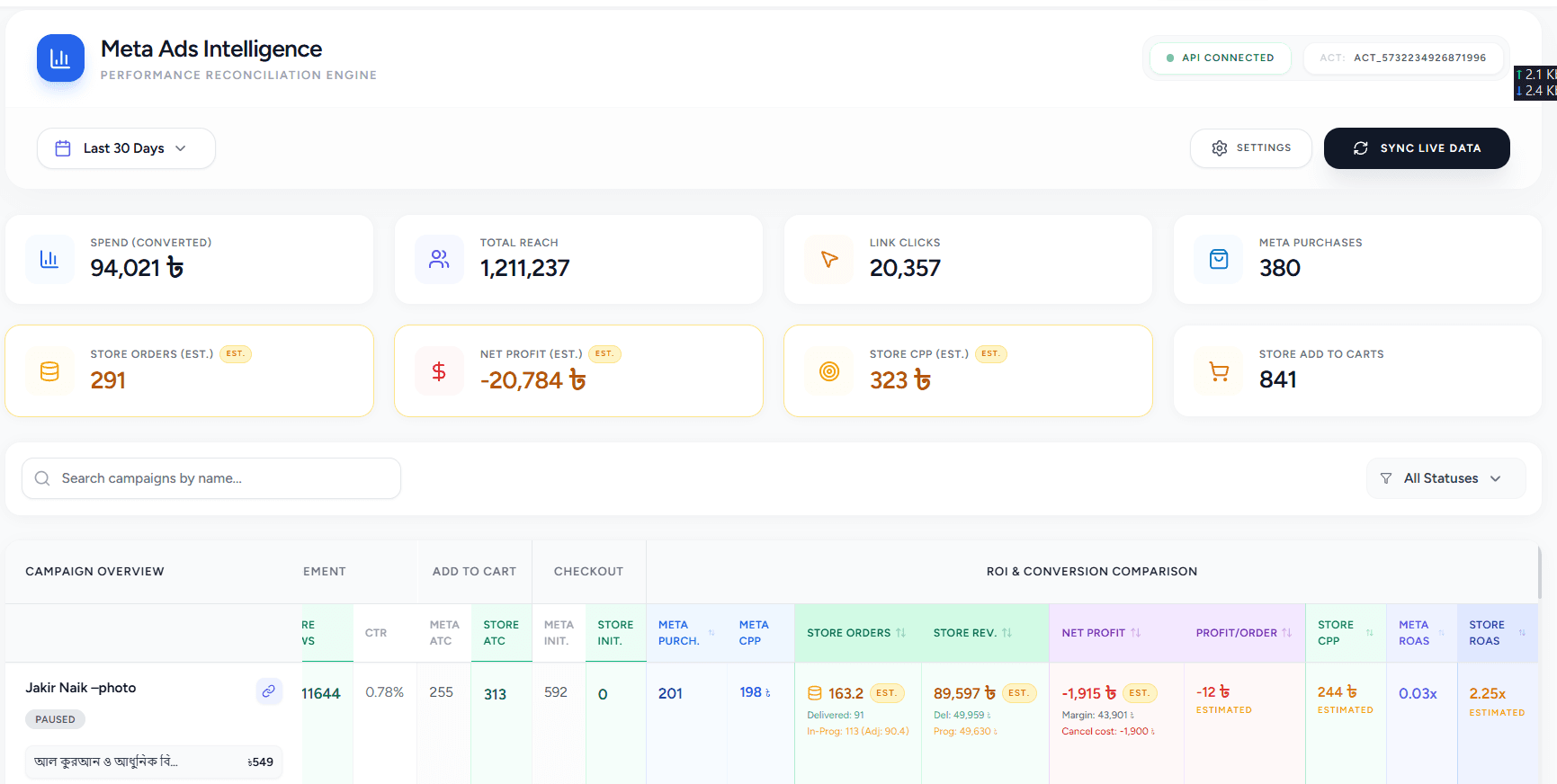Image resolution: width=1557 pixels, height=784 pixels.
Task: Click the filter funnel icon
Action: [1386, 478]
